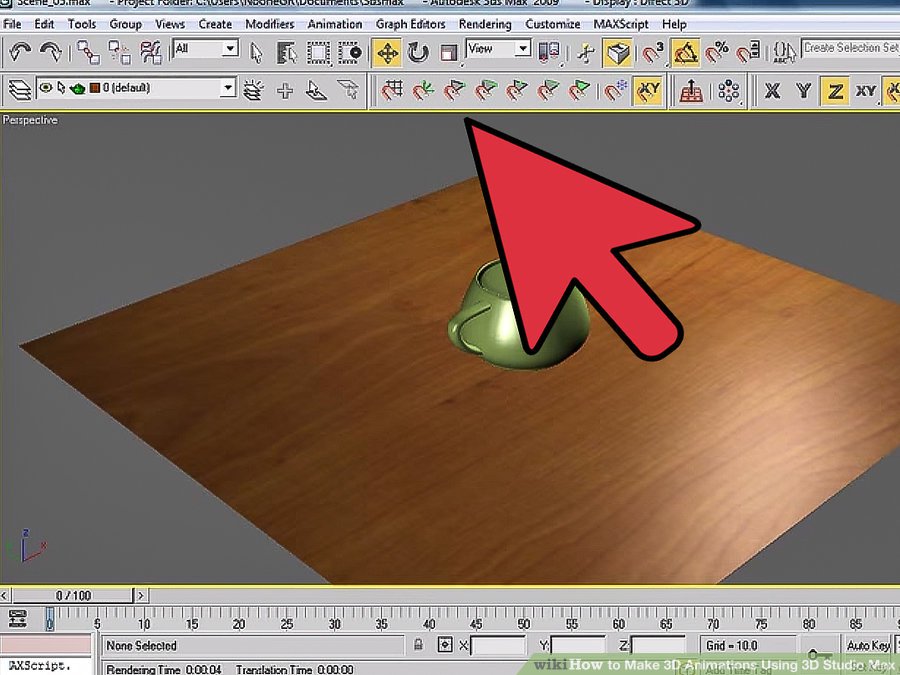Expand the 0 (default) layer dropdown
Screen dimensions: 900x675
pyautogui.click(x=228, y=89)
